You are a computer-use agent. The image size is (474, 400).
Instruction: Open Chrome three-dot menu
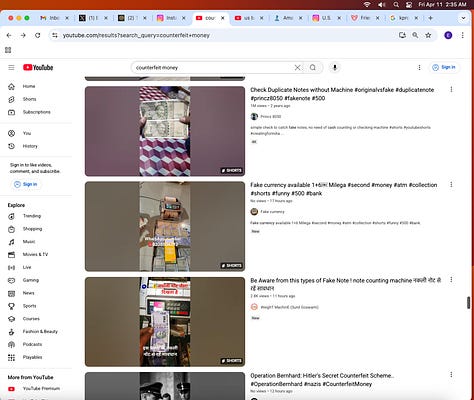pos(463,35)
